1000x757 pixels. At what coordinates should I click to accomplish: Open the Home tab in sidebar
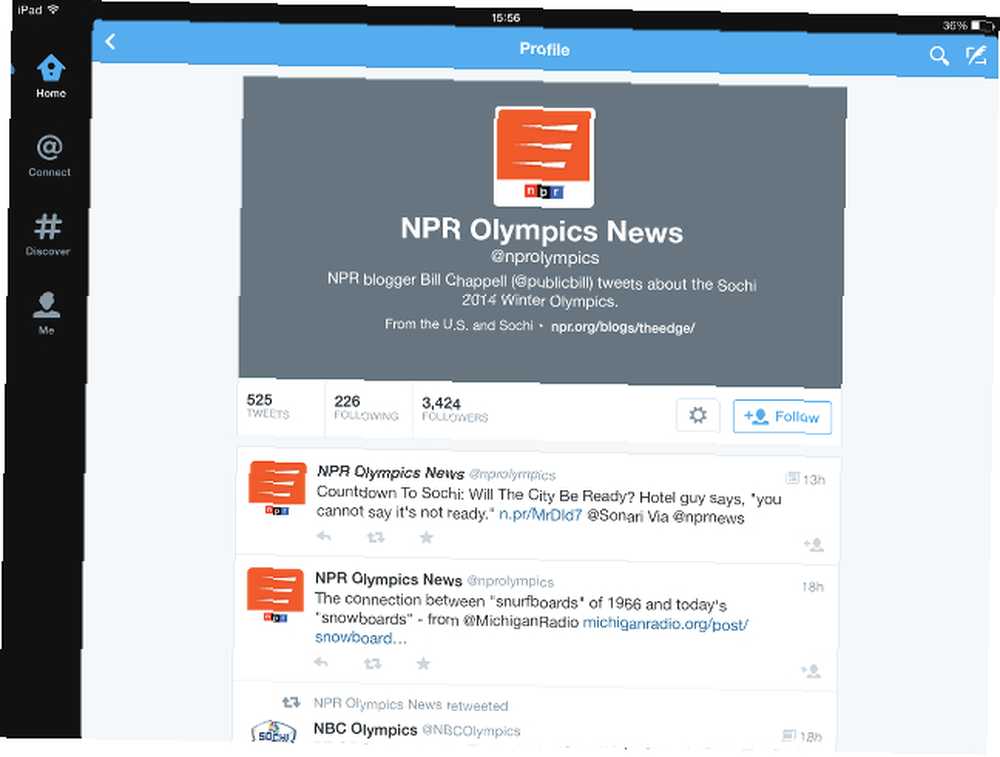51,77
